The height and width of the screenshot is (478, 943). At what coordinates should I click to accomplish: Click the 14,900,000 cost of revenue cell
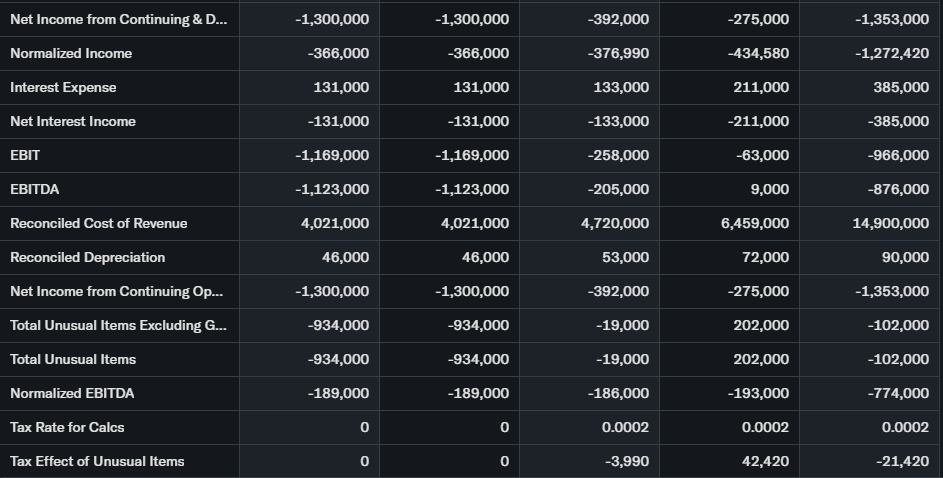[890, 223]
